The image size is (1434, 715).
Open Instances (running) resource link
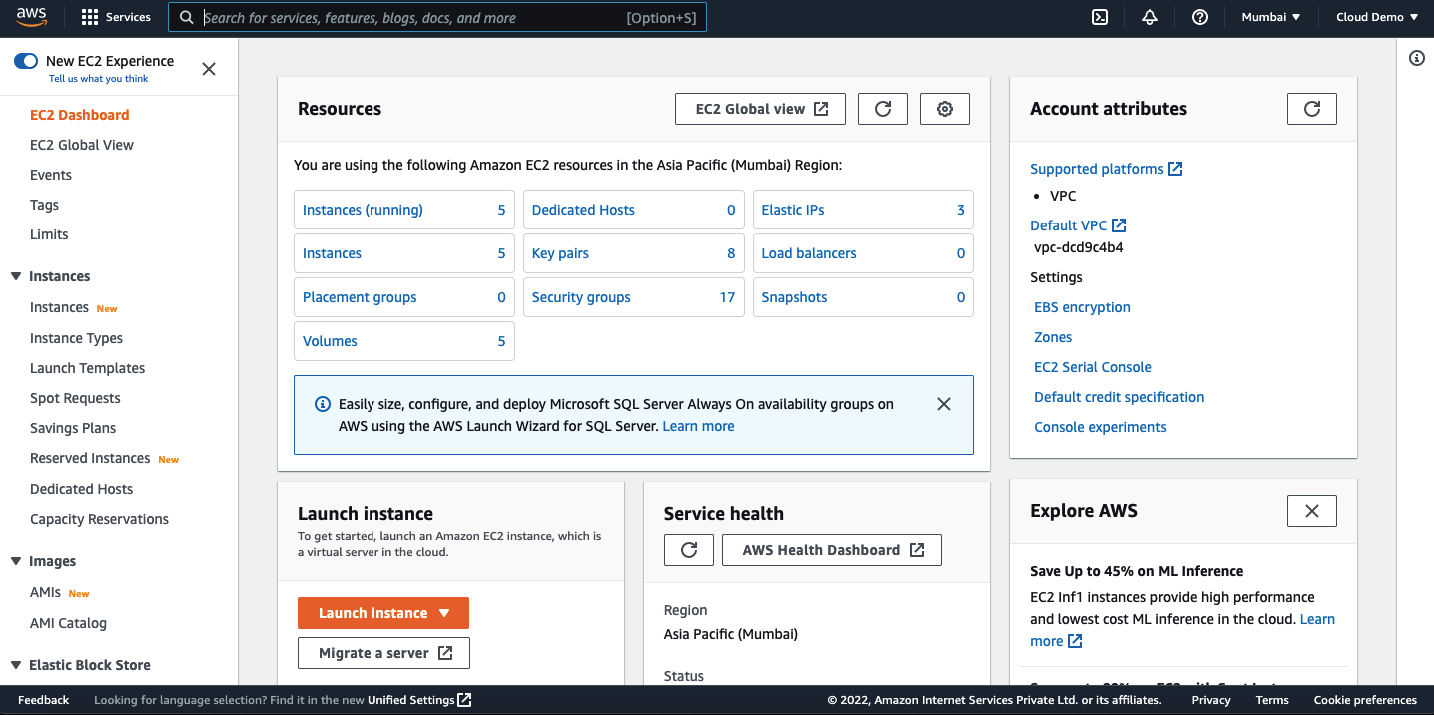[x=363, y=210]
